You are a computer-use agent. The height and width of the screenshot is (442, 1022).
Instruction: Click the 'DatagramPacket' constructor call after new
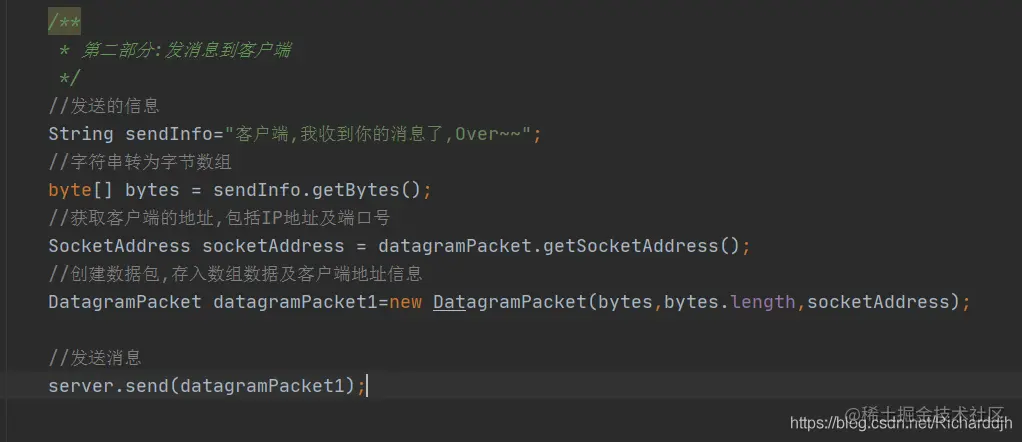click(x=510, y=302)
